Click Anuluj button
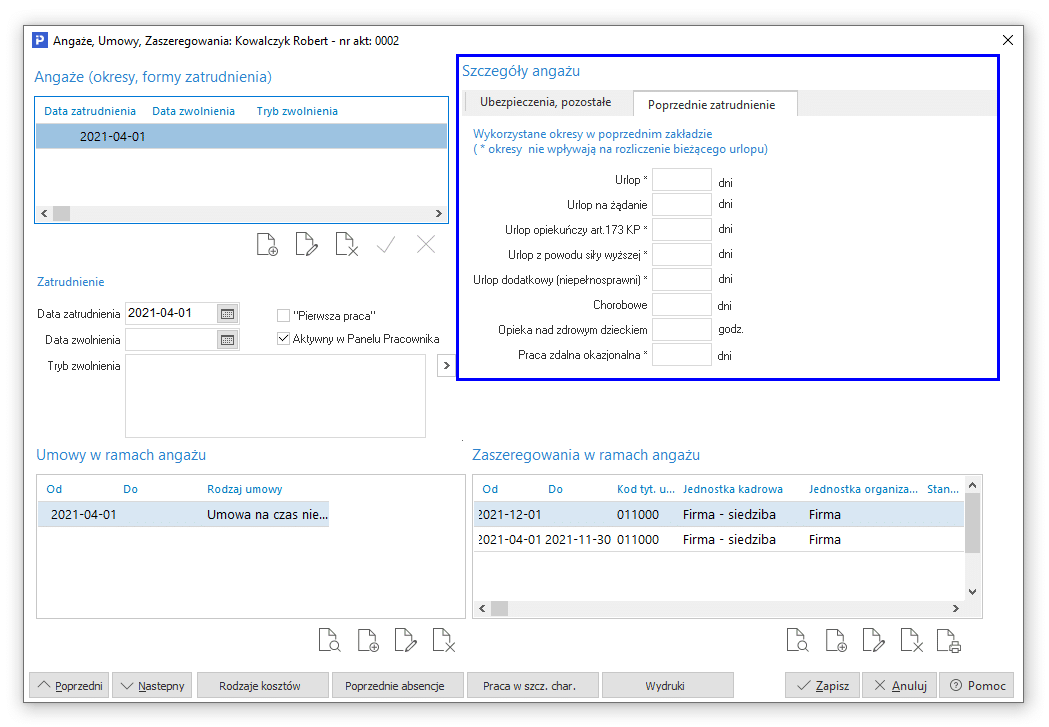Viewport: 1049px width, 727px height. coord(899,686)
